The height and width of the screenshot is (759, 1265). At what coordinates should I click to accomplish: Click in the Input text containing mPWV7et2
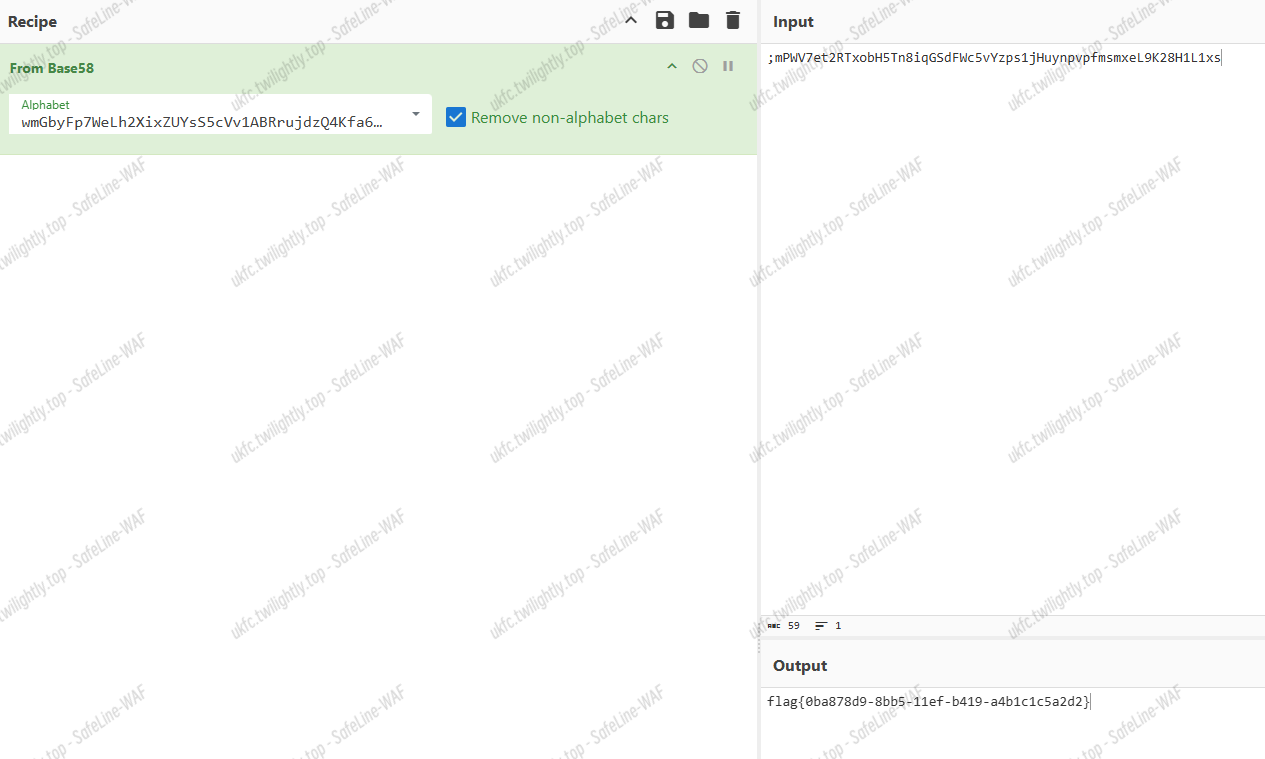click(x=996, y=58)
